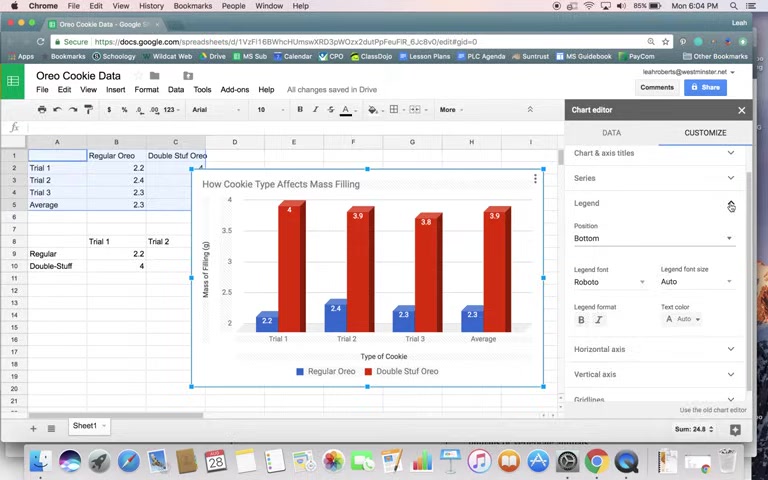Viewport: 768px width, 480px height.
Task: Open the Sum: 24.8 dropdown
Action: pyautogui.click(x=694, y=429)
